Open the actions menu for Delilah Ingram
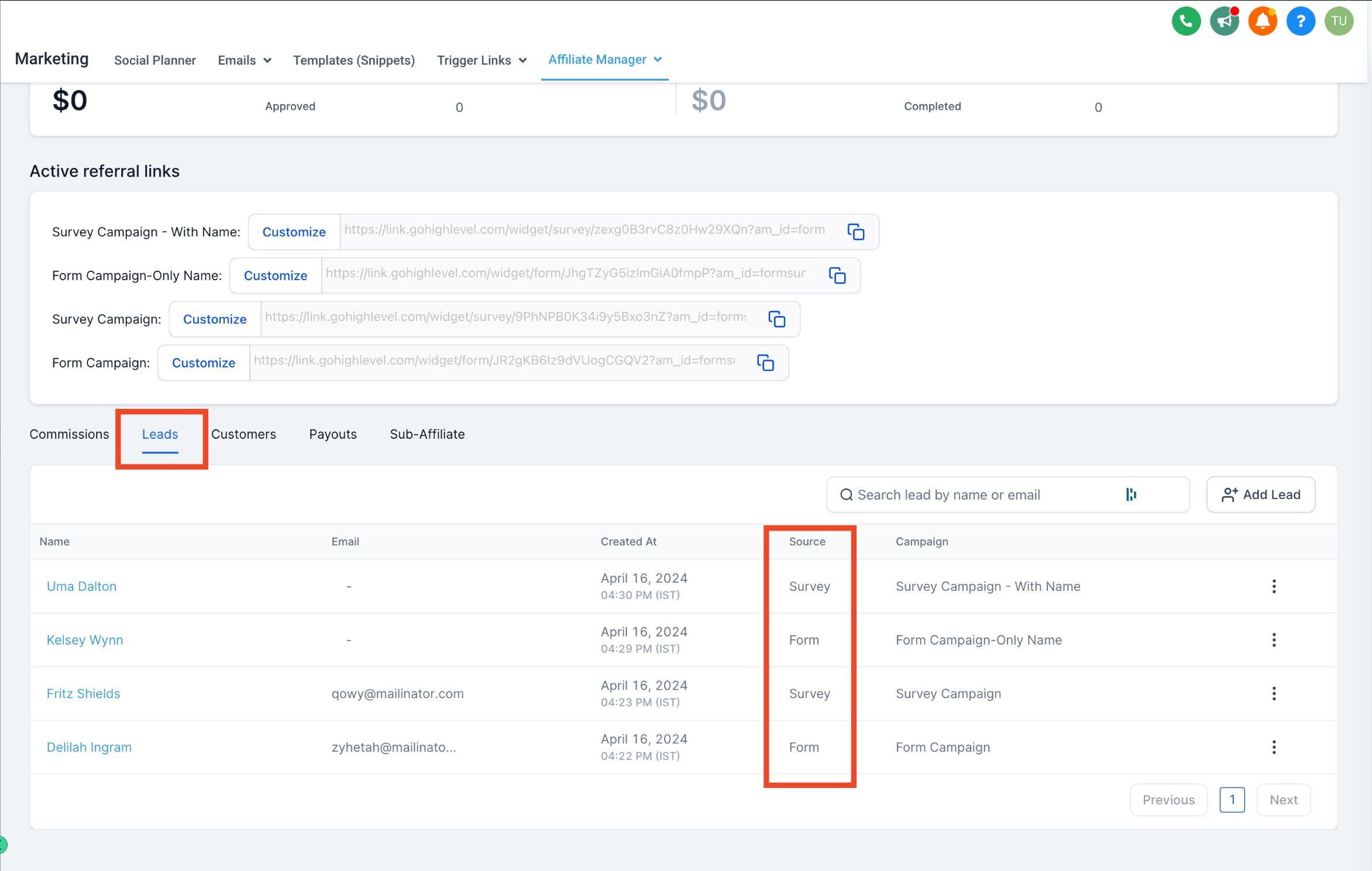Viewport: 1372px width, 871px height. 1274,747
